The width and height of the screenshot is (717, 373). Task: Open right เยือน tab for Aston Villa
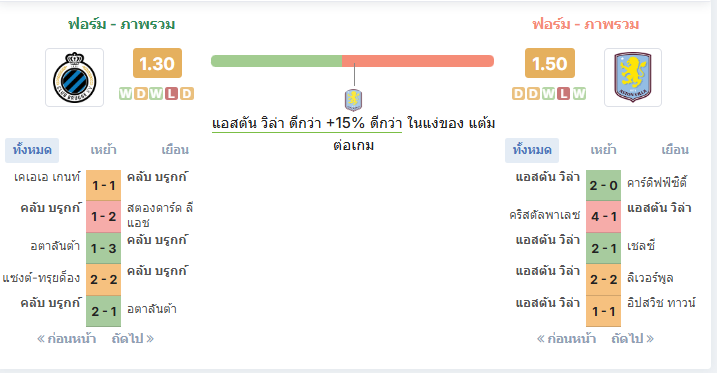[675, 150]
